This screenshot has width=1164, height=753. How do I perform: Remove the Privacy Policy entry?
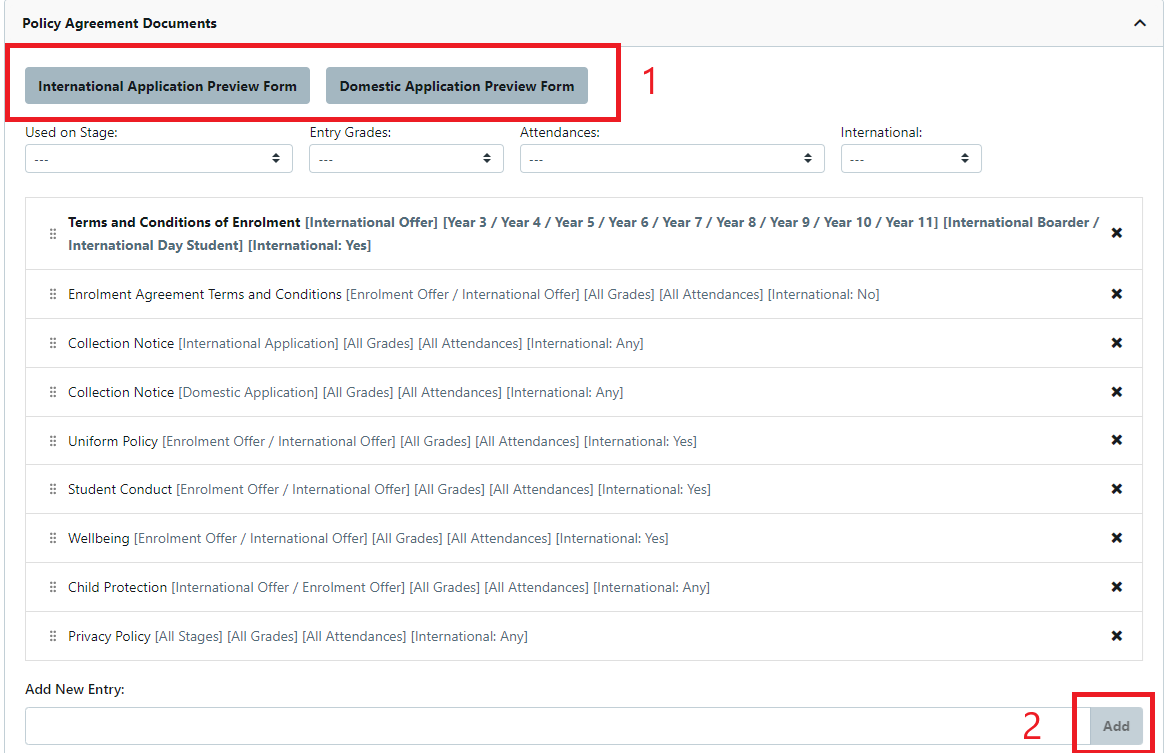(x=1117, y=636)
